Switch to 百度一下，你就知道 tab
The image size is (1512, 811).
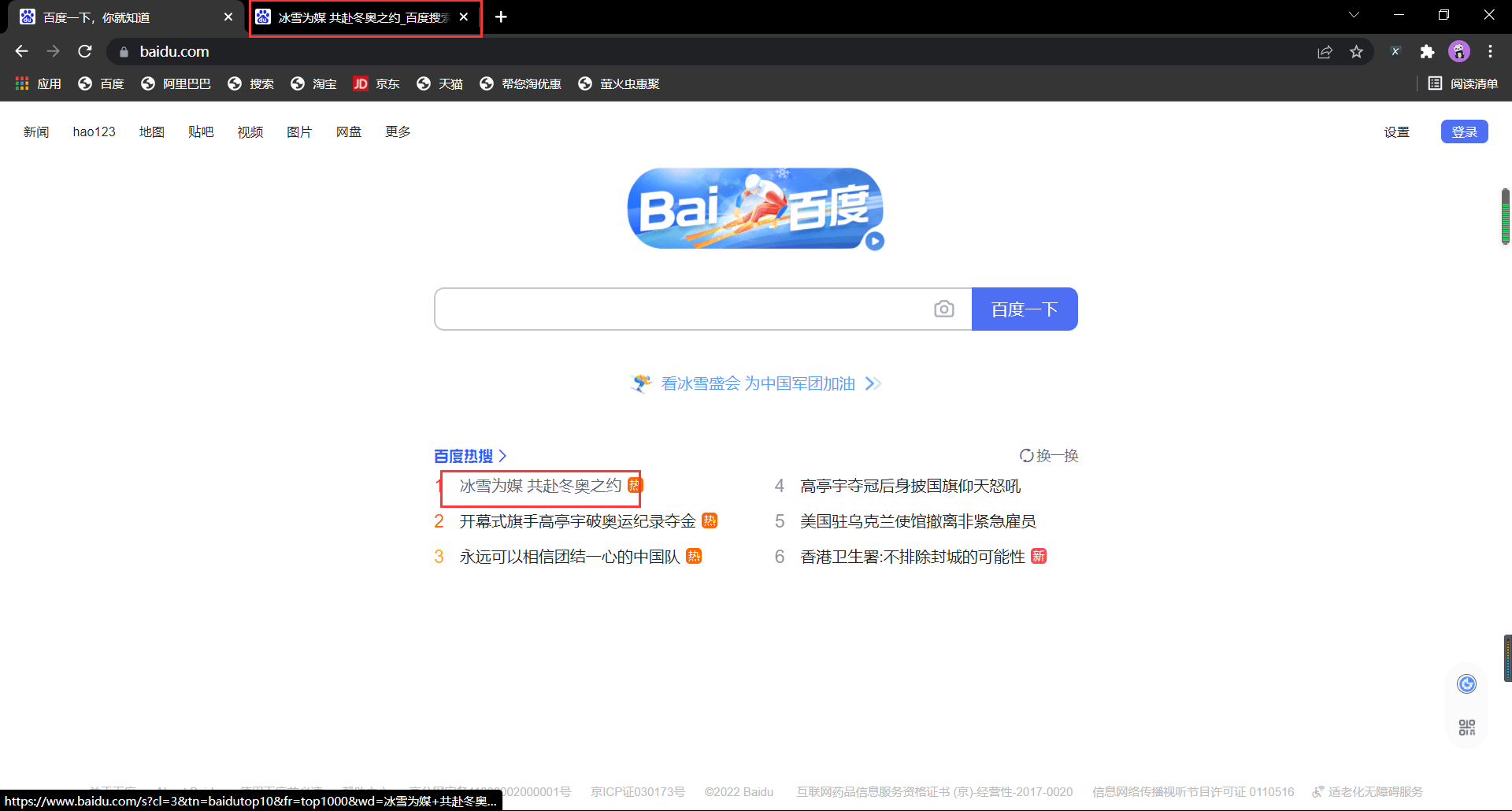[126, 17]
